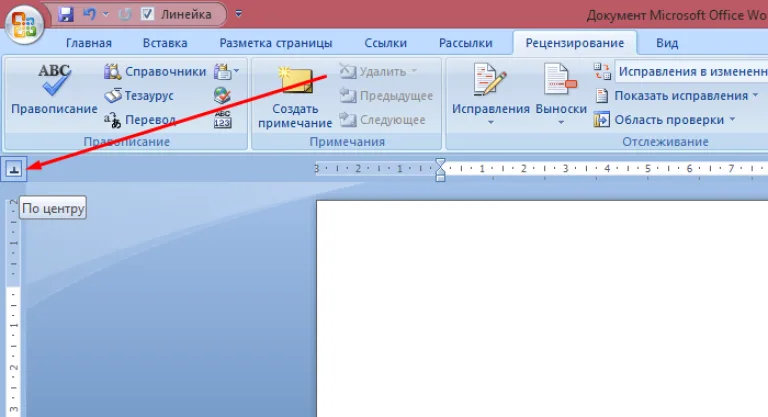This screenshot has height=417, width=768.
Task: Expand the Область проверки dropdown arrow
Action: pyautogui.click(x=732, y=119)
